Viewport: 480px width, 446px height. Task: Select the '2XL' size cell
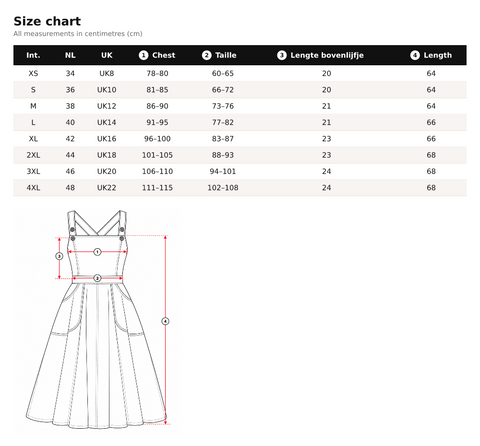(33, 155)
